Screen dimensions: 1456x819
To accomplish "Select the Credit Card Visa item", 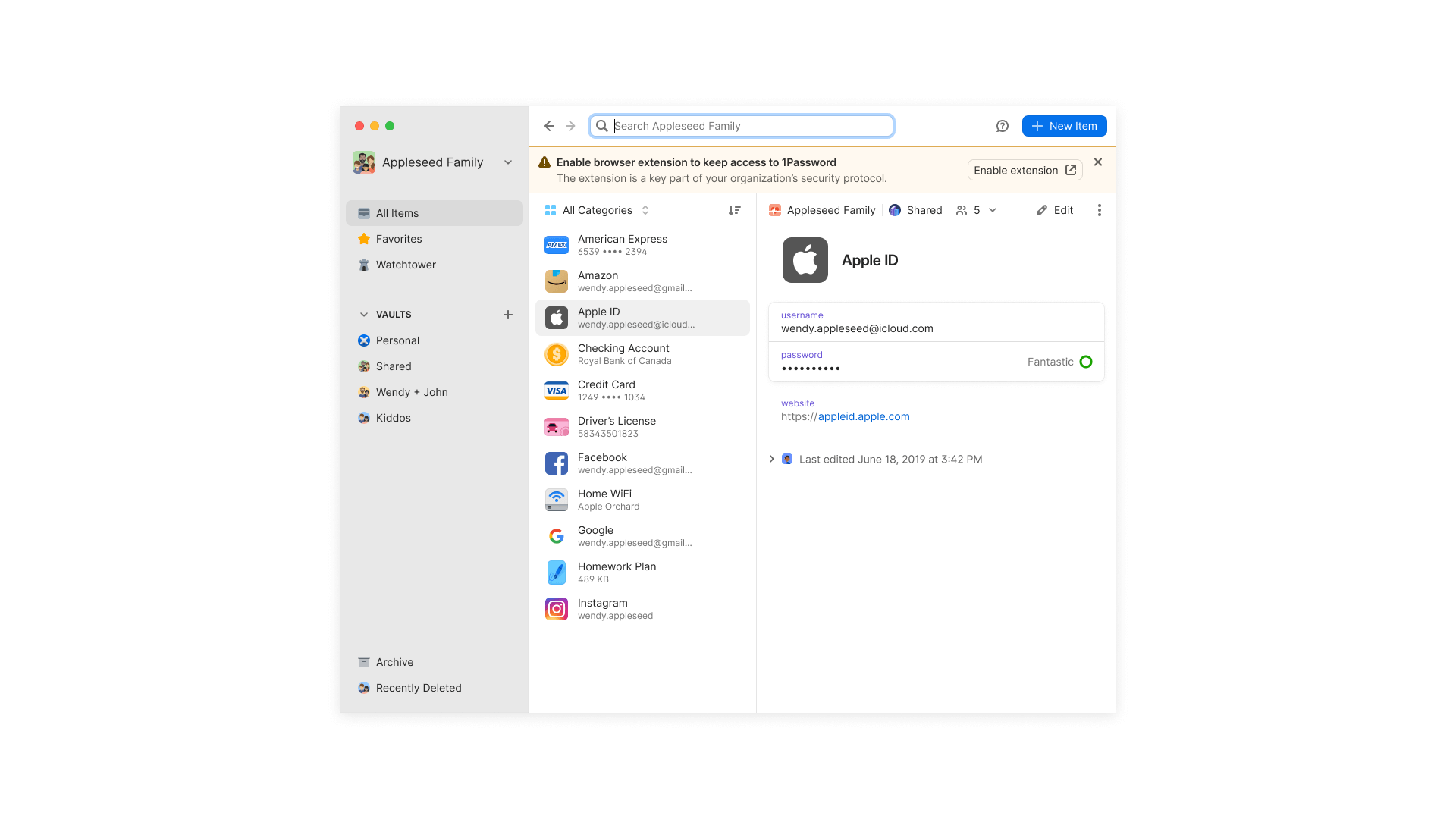I will click(x=642, y=391).
